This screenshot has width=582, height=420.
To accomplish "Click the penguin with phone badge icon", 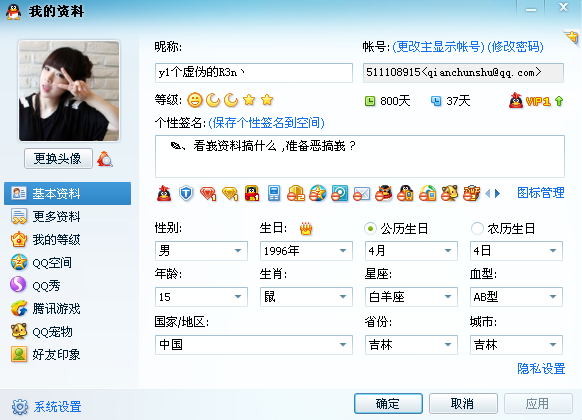I will 405,193.
